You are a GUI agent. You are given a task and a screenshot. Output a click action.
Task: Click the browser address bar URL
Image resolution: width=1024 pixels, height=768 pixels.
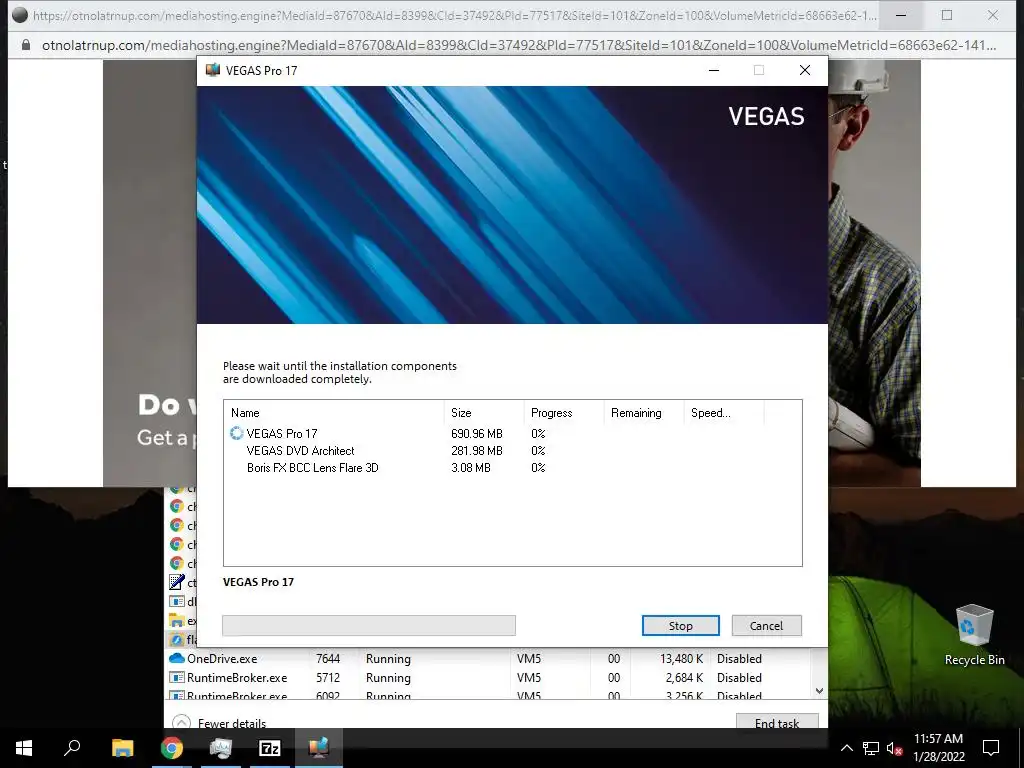[519, 45]
